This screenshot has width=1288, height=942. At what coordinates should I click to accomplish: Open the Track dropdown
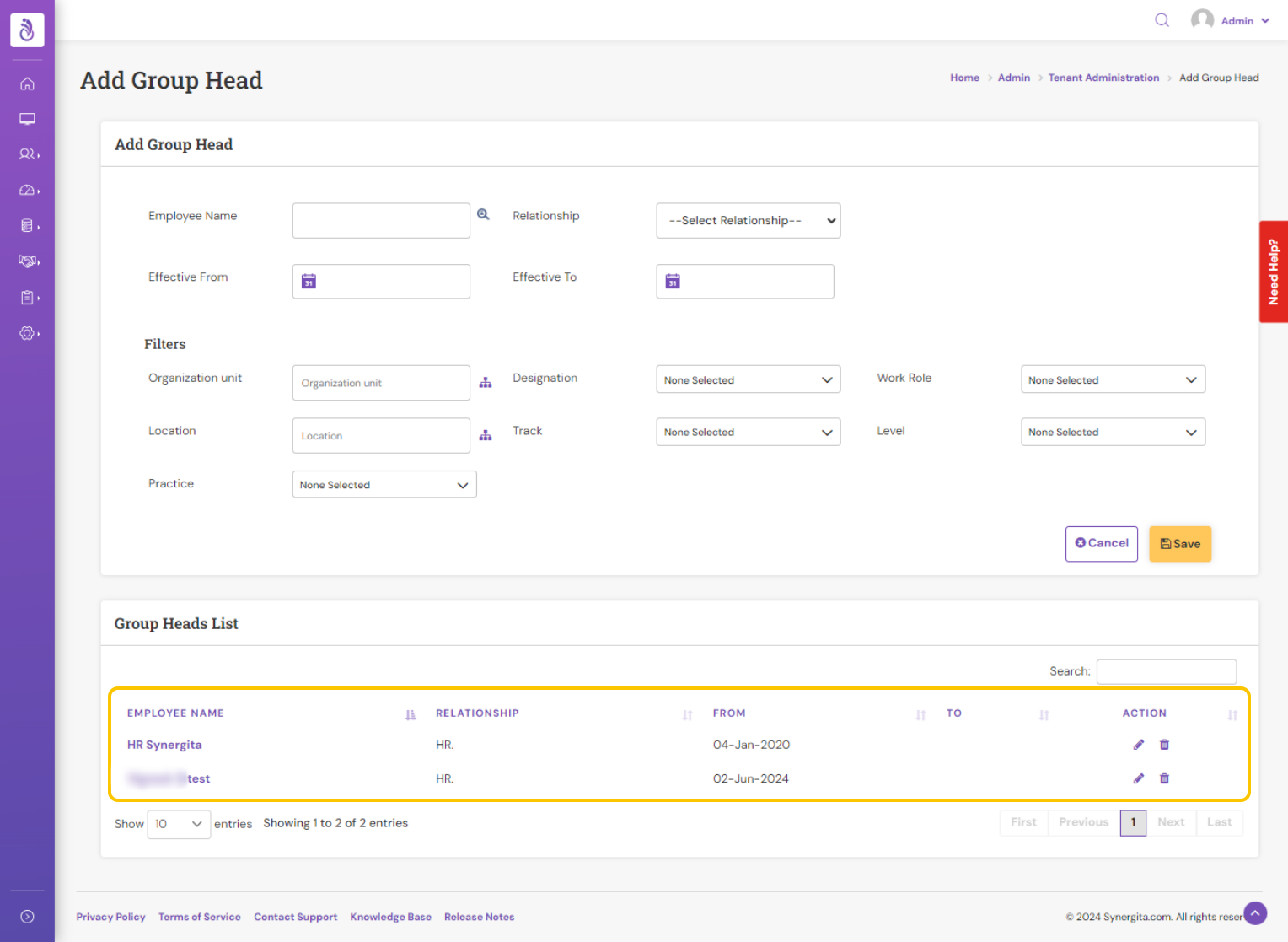click(749, 432)
